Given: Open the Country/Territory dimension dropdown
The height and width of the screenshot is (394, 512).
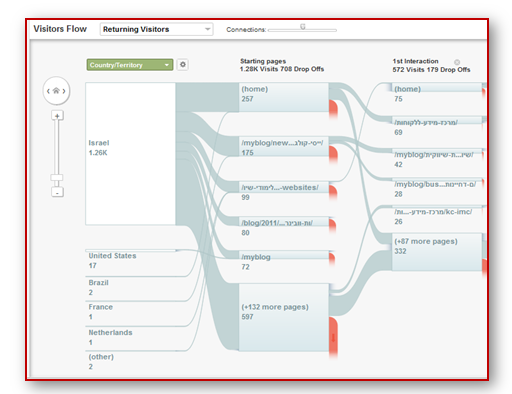Looking at the screenshot, I should 130,65.
